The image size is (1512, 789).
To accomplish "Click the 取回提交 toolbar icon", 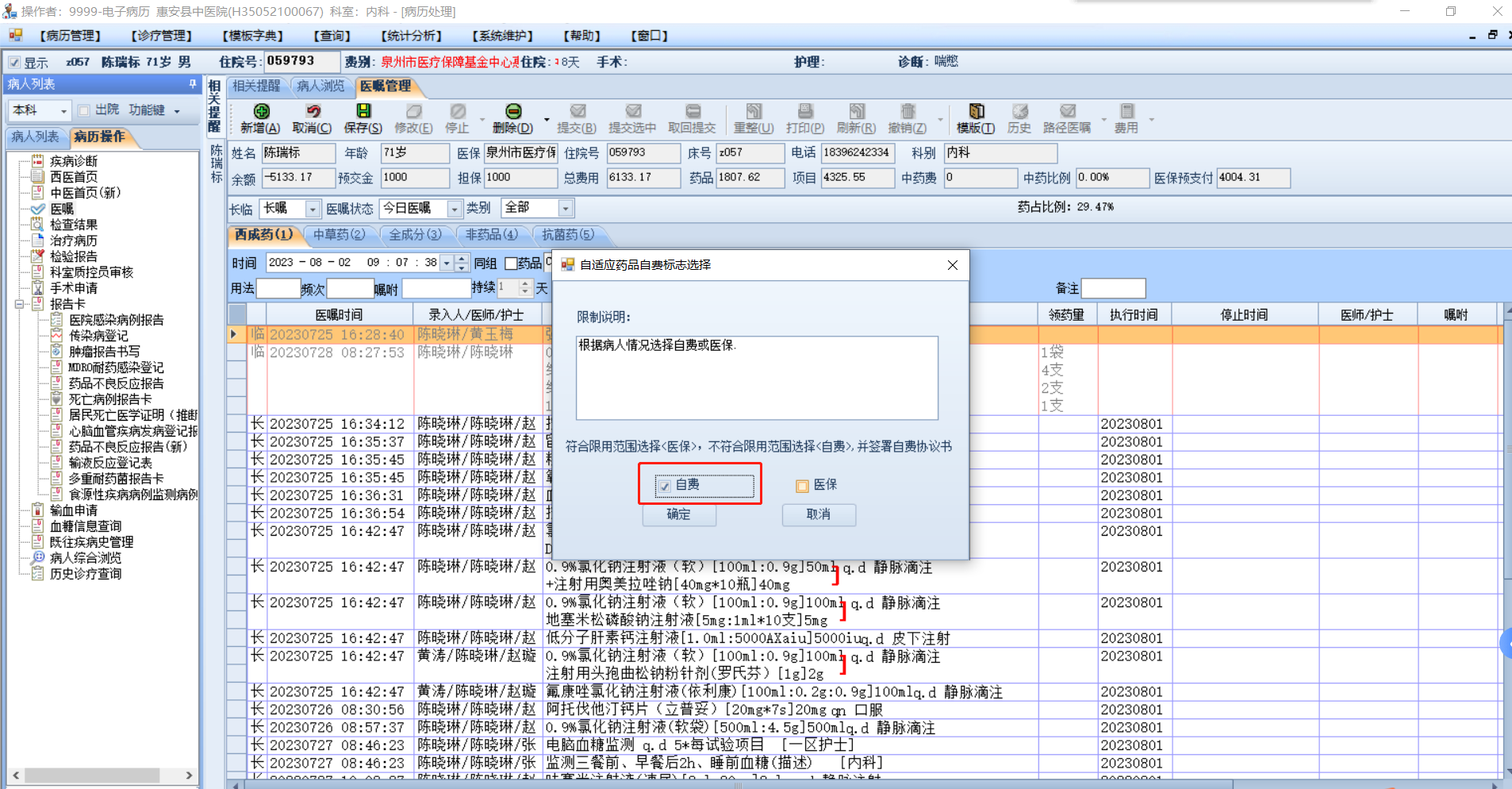I will pos(693,111).
